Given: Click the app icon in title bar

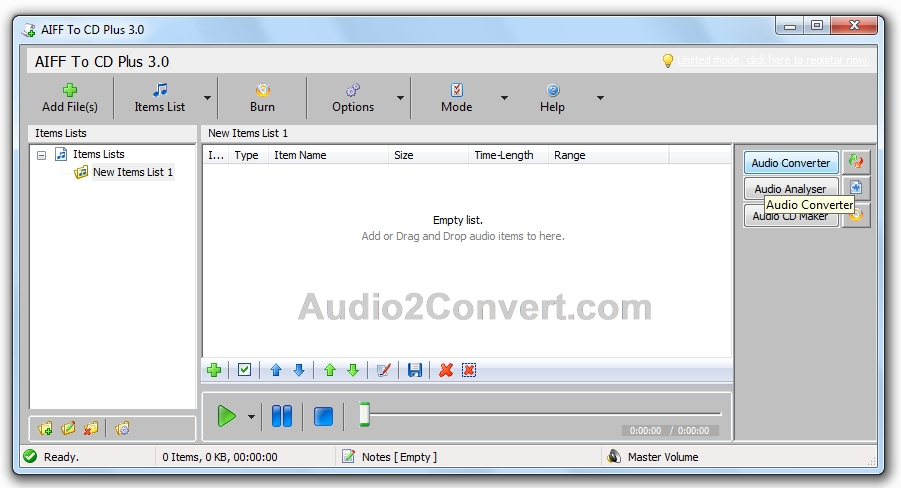Looking at the screenshot, I should [x=29, y=30].
